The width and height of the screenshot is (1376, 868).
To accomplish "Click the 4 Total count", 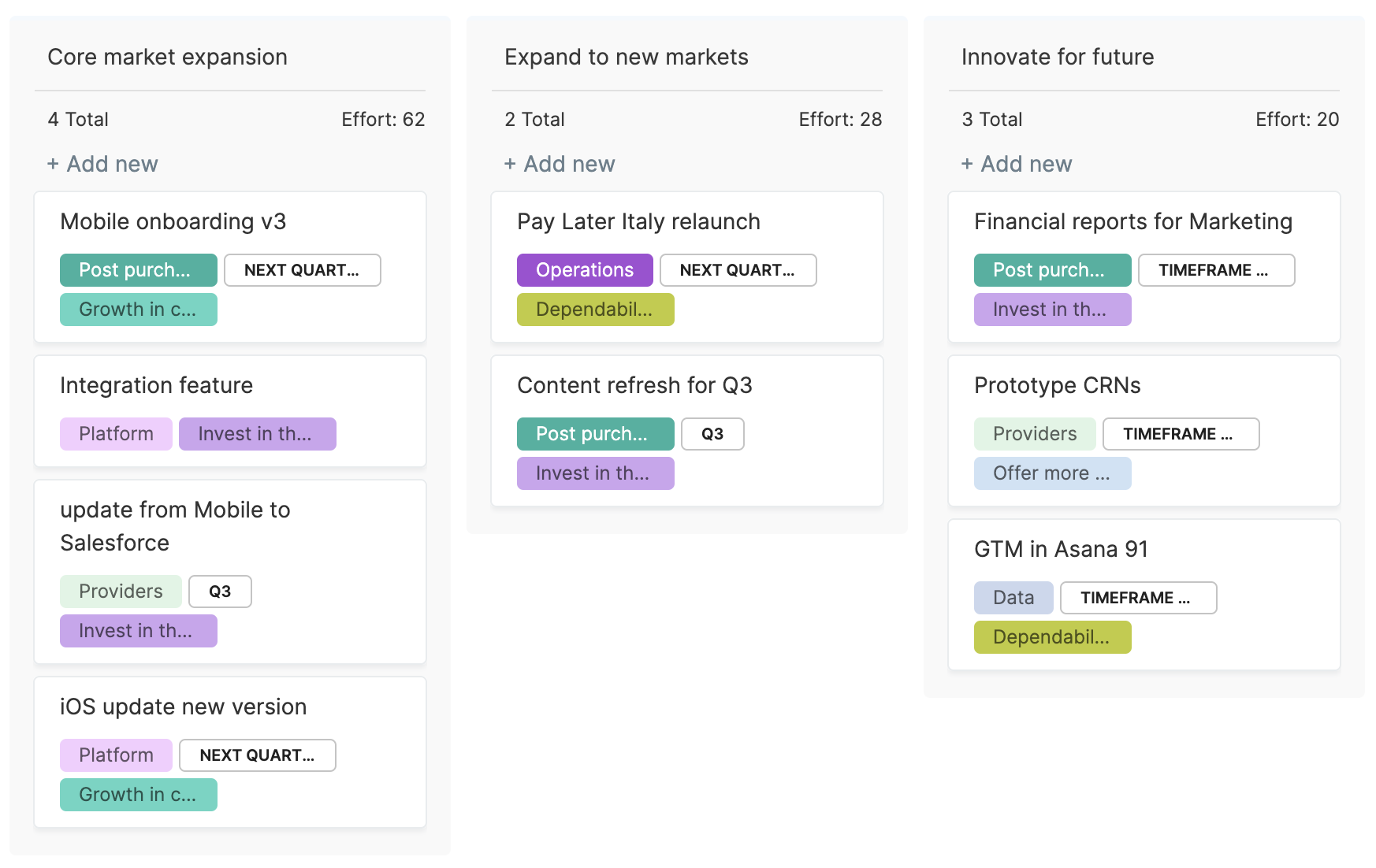I will pos(78,120).
